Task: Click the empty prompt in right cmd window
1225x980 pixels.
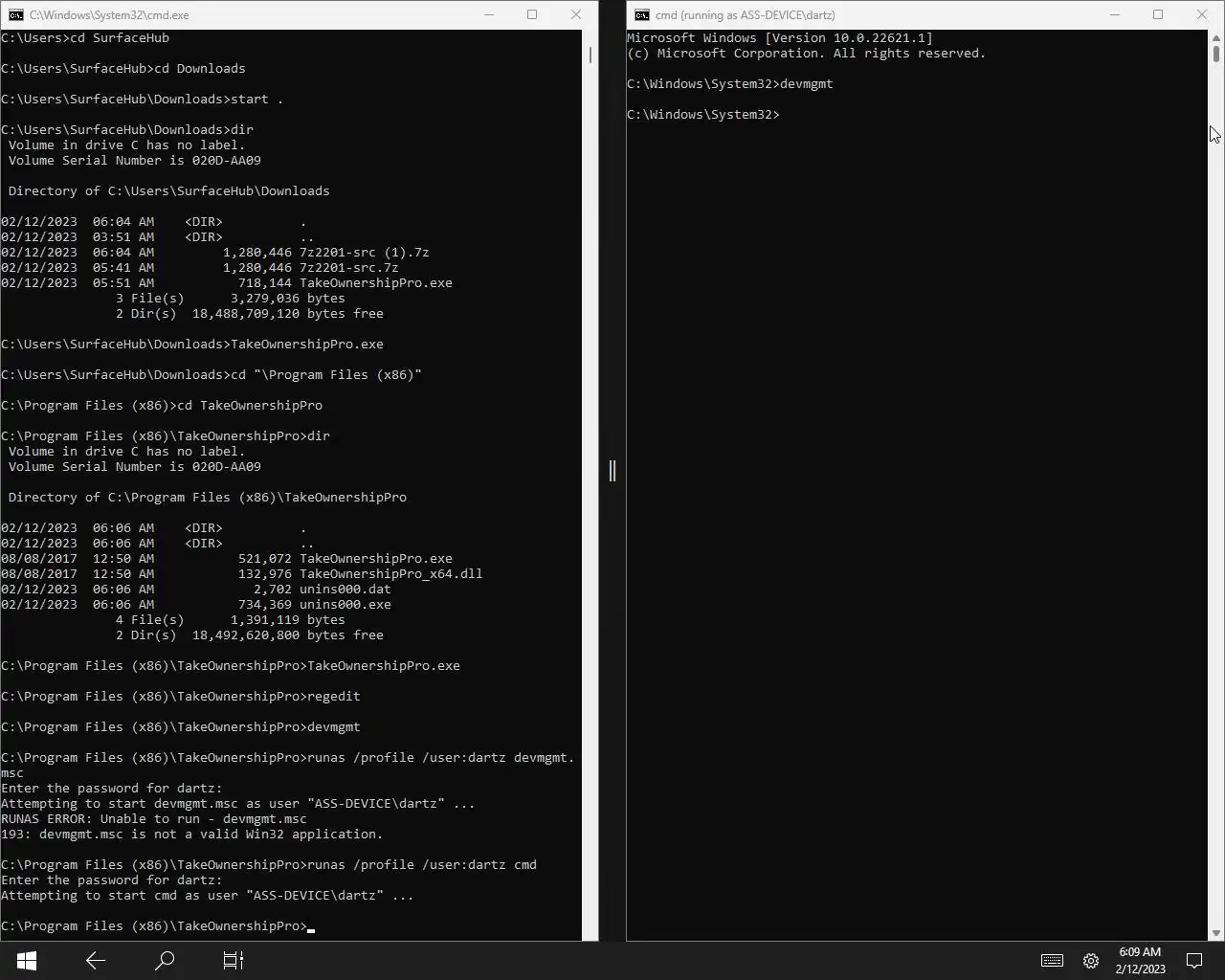Action: click(703, 114)
